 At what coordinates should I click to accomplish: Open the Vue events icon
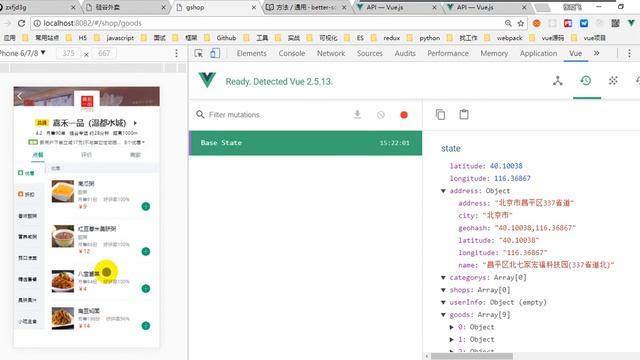point(613,81)
